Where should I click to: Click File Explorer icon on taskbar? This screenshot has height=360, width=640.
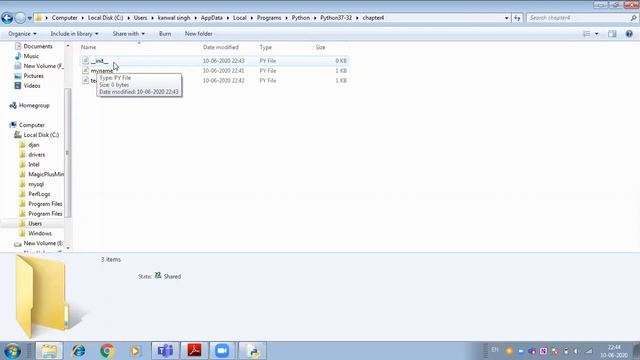(49, 351)
